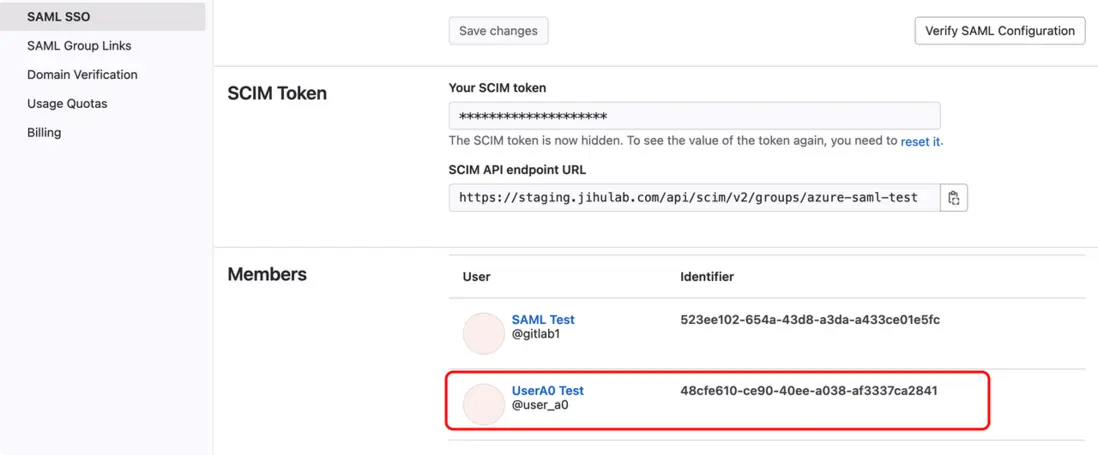Screen dimensions: 1098x455
Task: Click Verify SAML Configuration
Action: [x=999, y=31]
